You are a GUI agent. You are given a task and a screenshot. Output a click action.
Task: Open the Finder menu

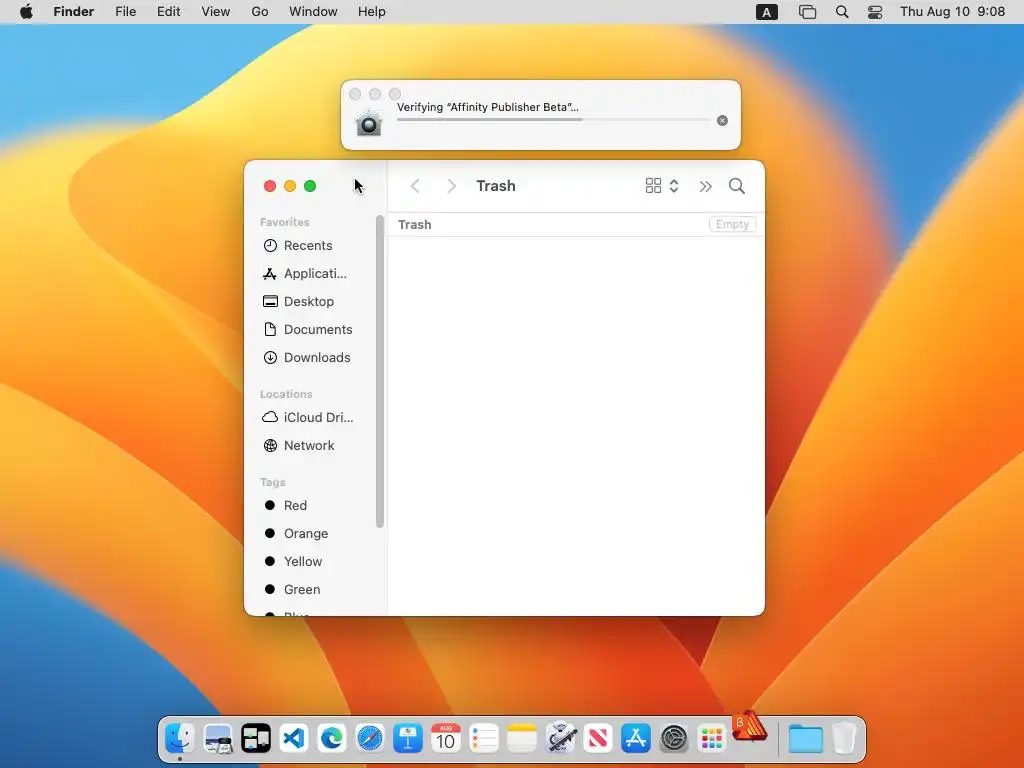point(74,12)
